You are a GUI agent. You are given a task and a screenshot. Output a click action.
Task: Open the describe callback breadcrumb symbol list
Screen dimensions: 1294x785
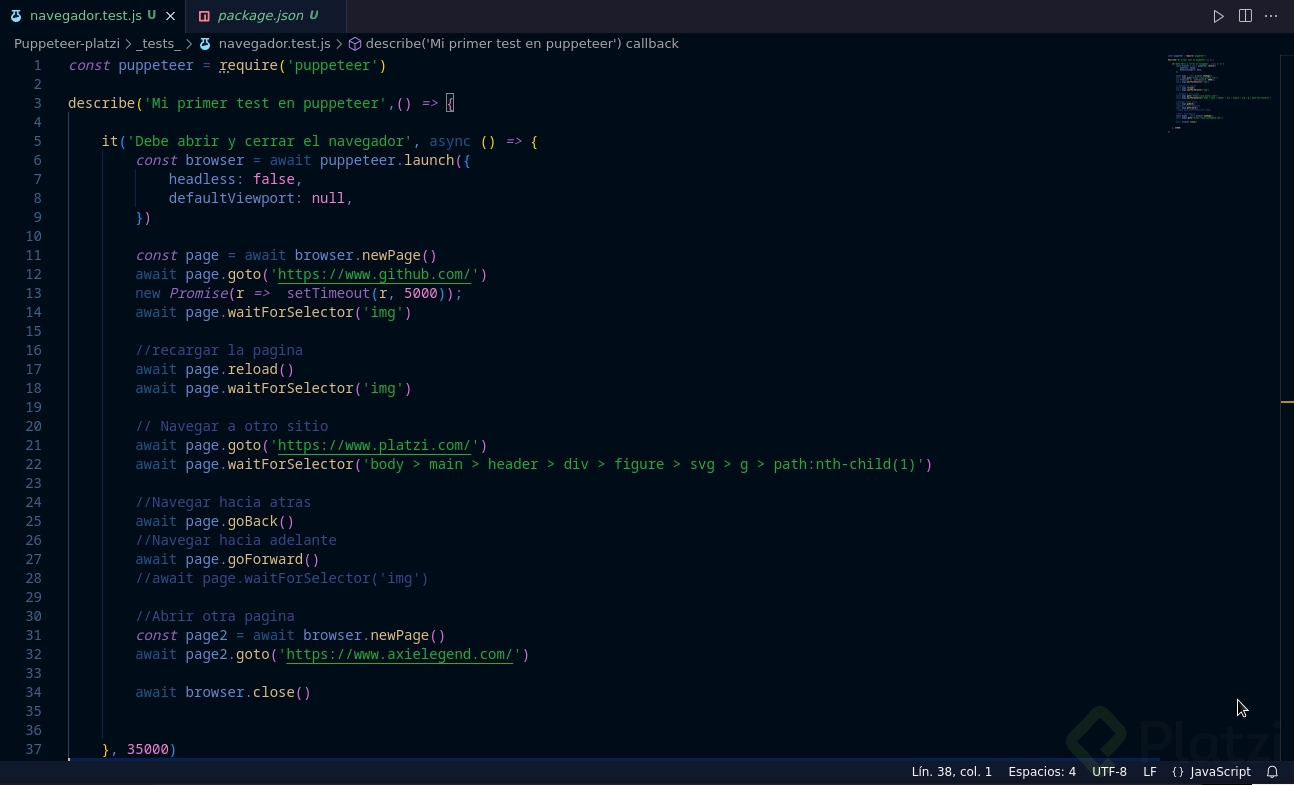click(522, 44)
